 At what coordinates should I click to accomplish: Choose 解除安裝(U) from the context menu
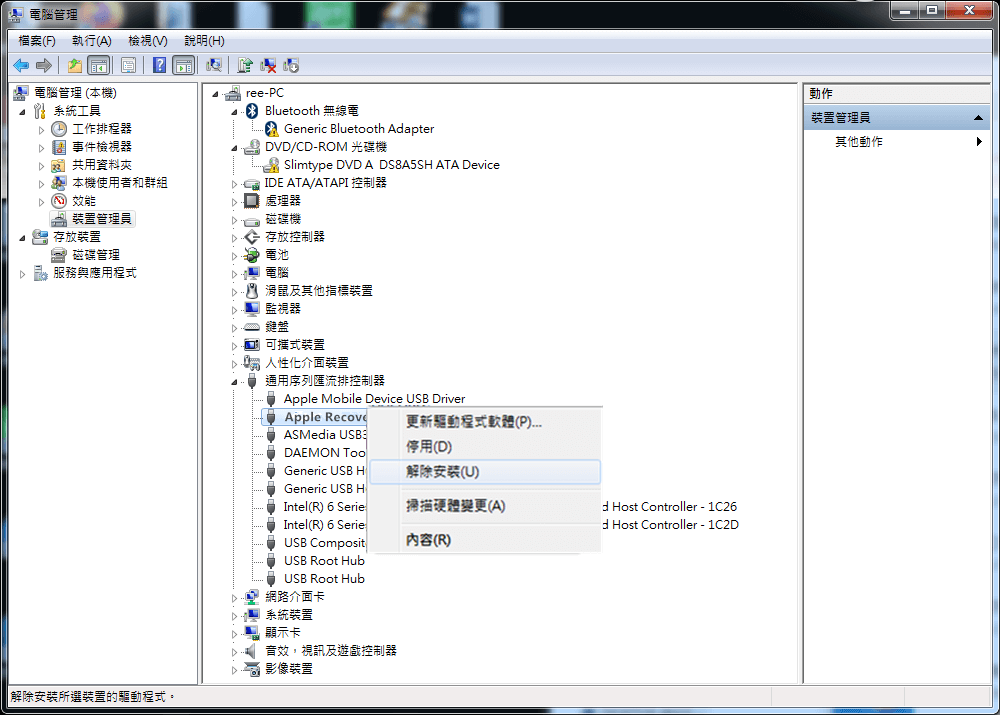click(x=441, y=471)
